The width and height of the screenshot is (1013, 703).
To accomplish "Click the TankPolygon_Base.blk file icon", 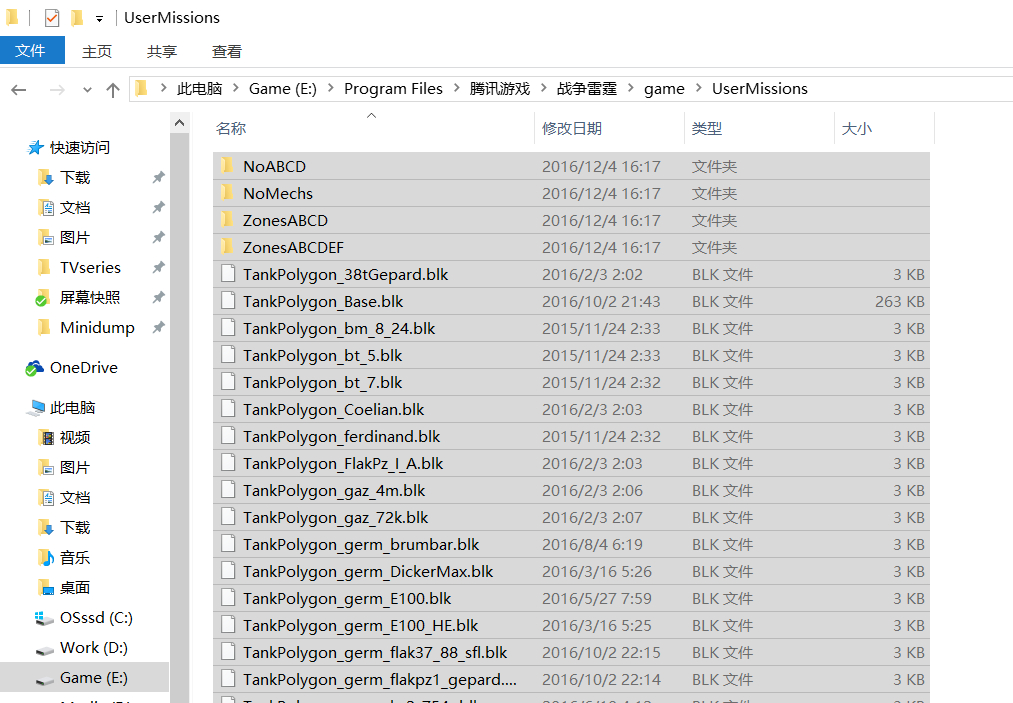I will 227,301.
